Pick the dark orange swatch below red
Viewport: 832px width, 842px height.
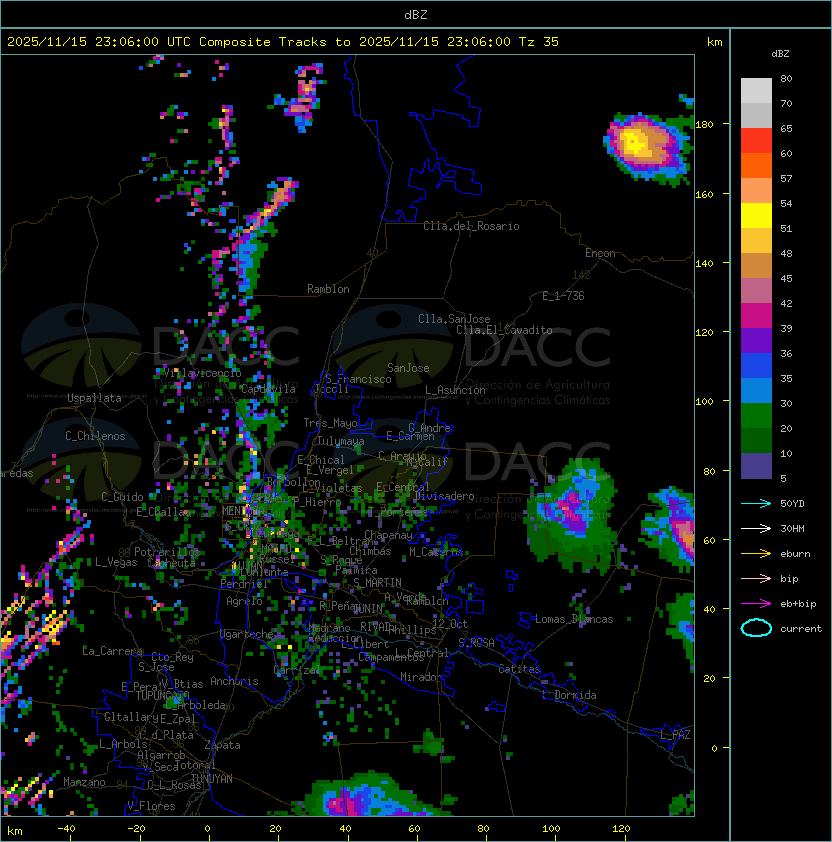click(x=756, y=165)
